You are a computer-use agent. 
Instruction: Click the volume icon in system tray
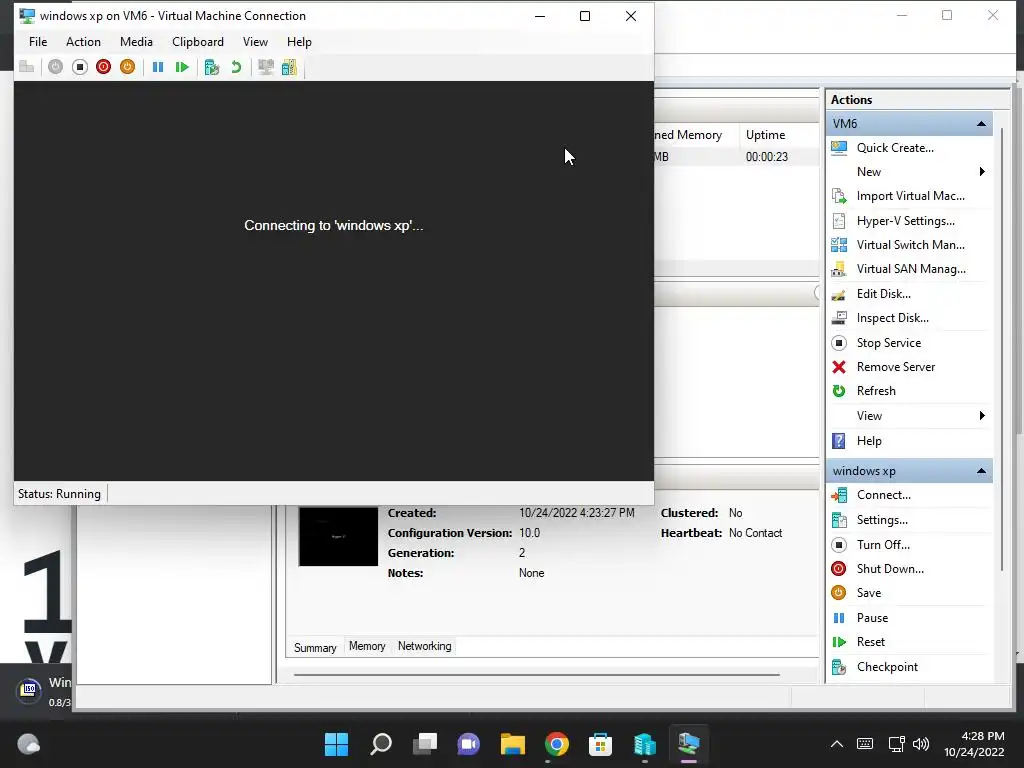(x=921, y=744)
